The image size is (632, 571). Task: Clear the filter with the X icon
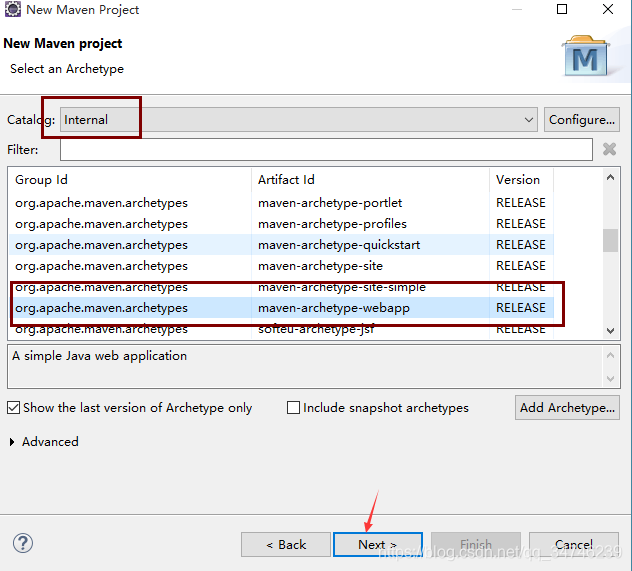coord(609,149)
